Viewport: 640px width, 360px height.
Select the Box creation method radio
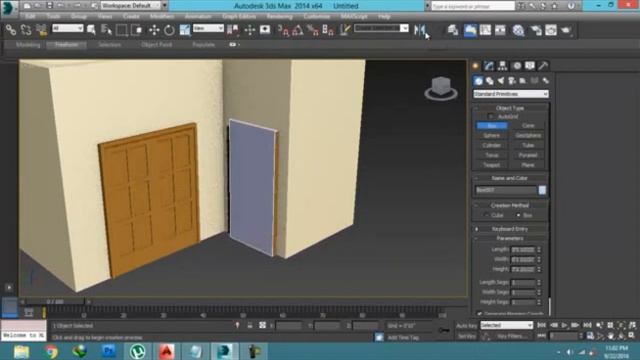[x=518, y=215]
